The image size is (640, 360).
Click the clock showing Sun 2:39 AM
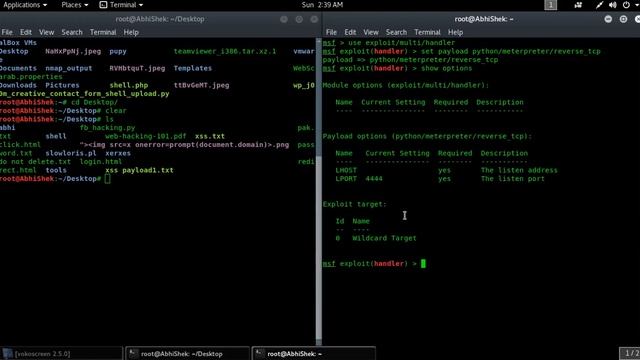coord(322,5)
